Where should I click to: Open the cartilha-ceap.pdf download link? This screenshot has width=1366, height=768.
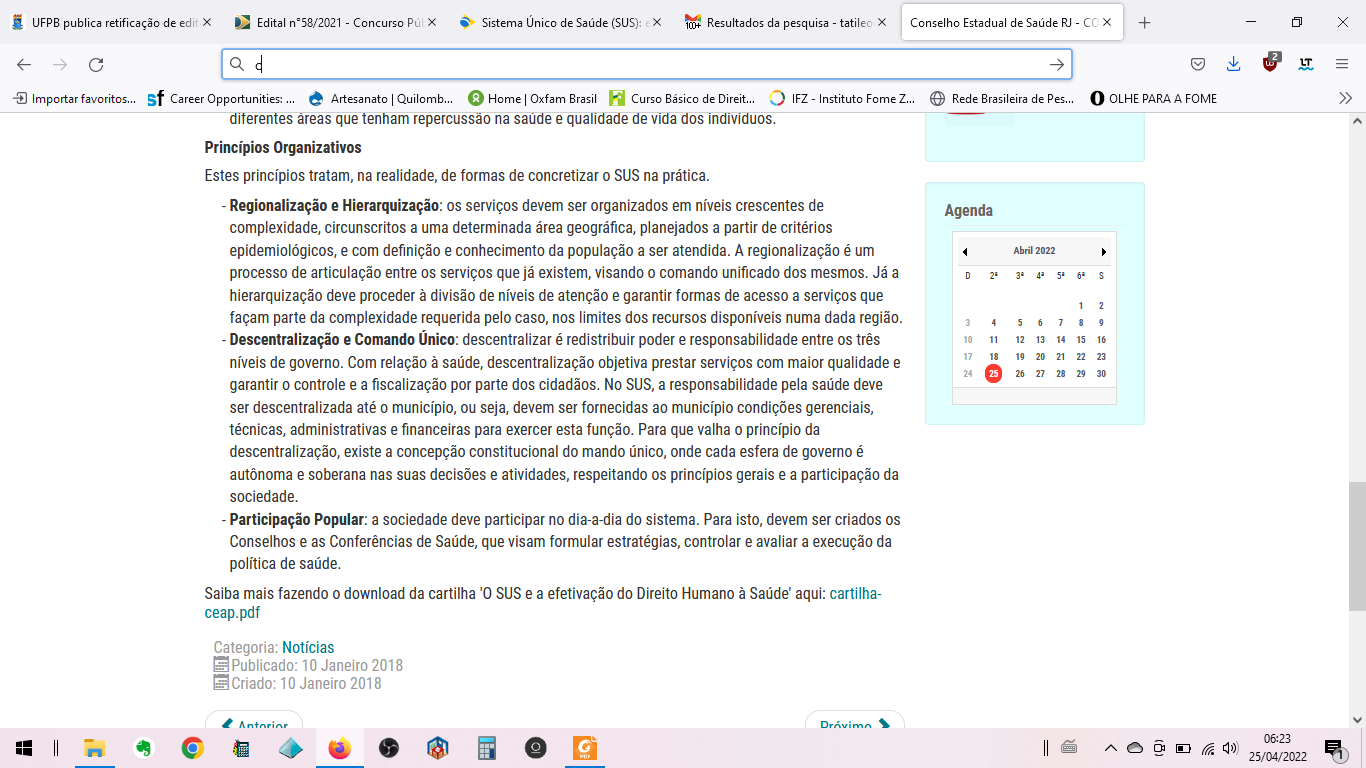click(x=855, y=594)
